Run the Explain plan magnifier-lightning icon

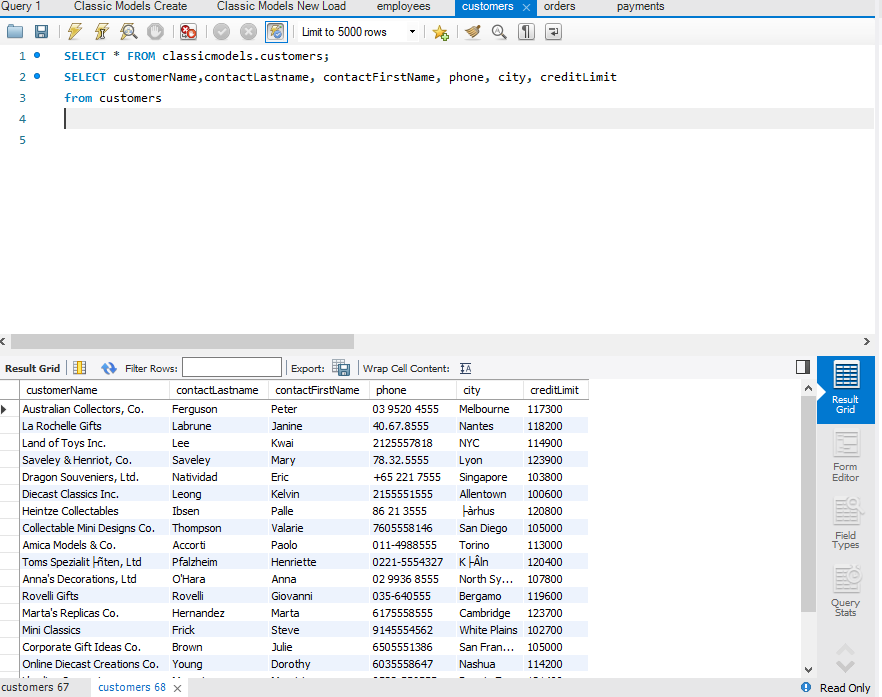click(x=128, y=32)
